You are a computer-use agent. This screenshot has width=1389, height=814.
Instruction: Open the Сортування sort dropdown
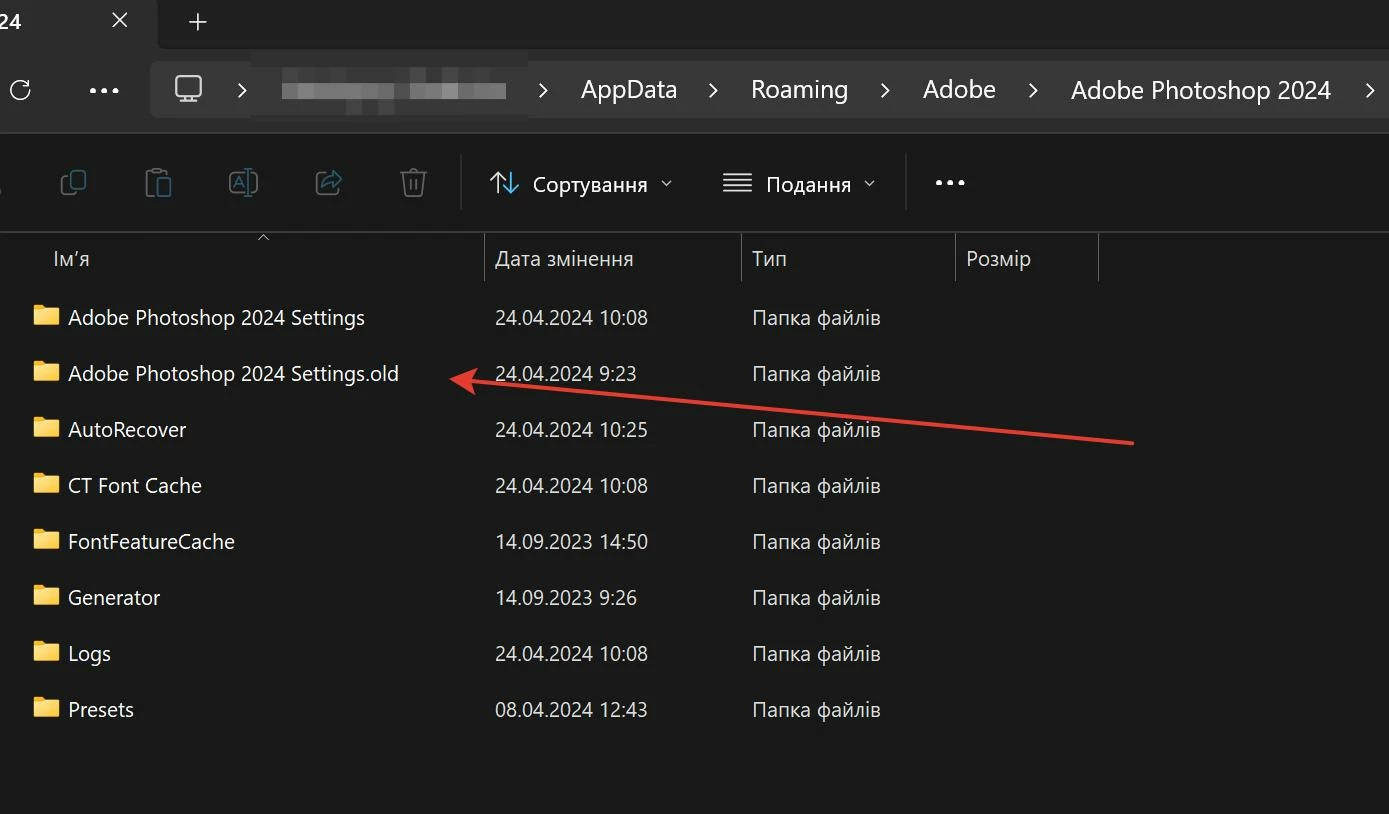581,184
